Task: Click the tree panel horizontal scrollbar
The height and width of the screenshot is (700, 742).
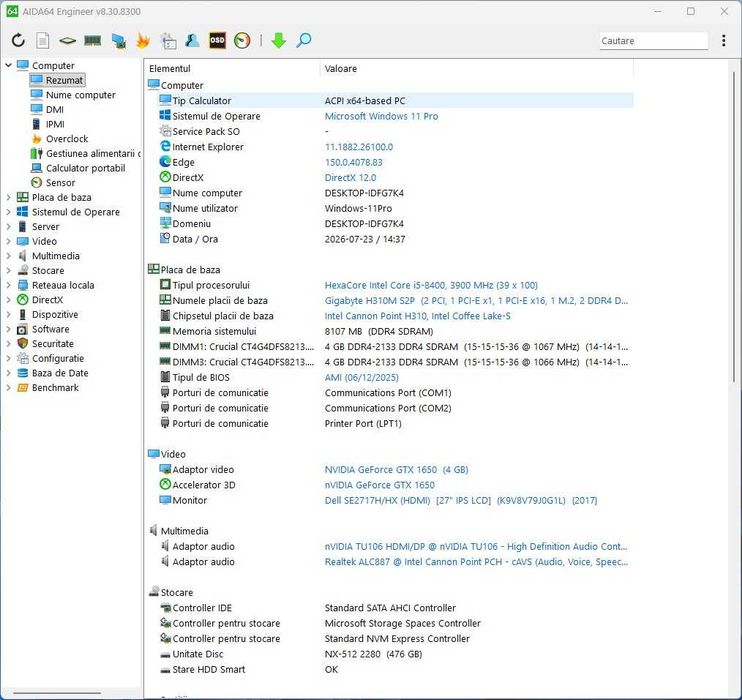Action: pyautogui.click(x=56, y=693)
